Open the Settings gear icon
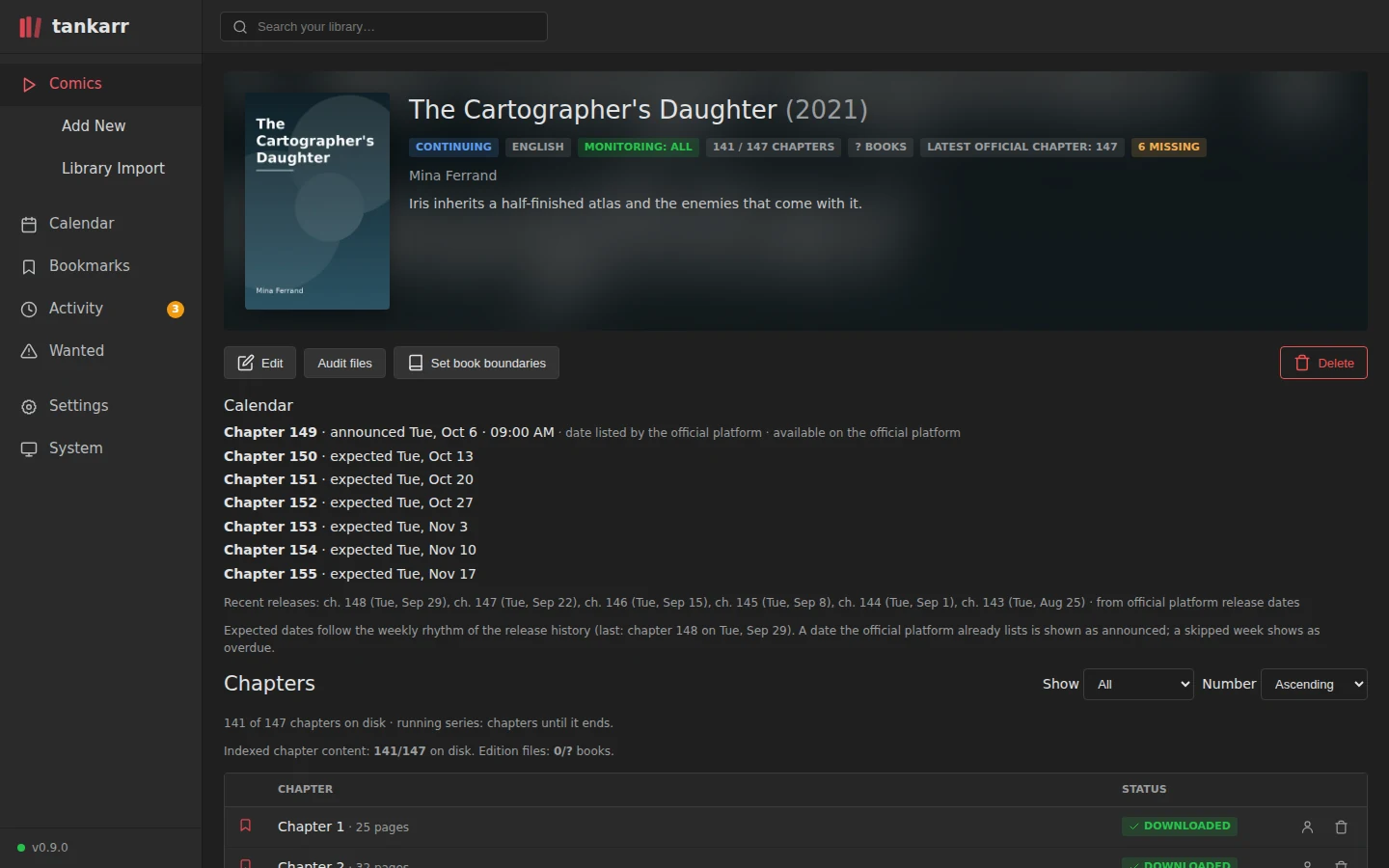The width and height of the screenshot is (1389, 868). [x=29, y=406]
